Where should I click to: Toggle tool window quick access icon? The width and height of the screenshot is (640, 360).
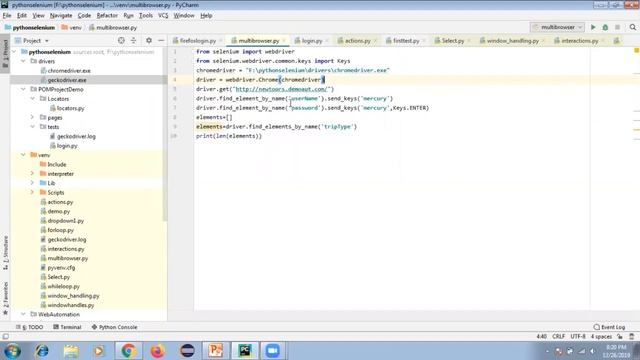pos(5,337)
